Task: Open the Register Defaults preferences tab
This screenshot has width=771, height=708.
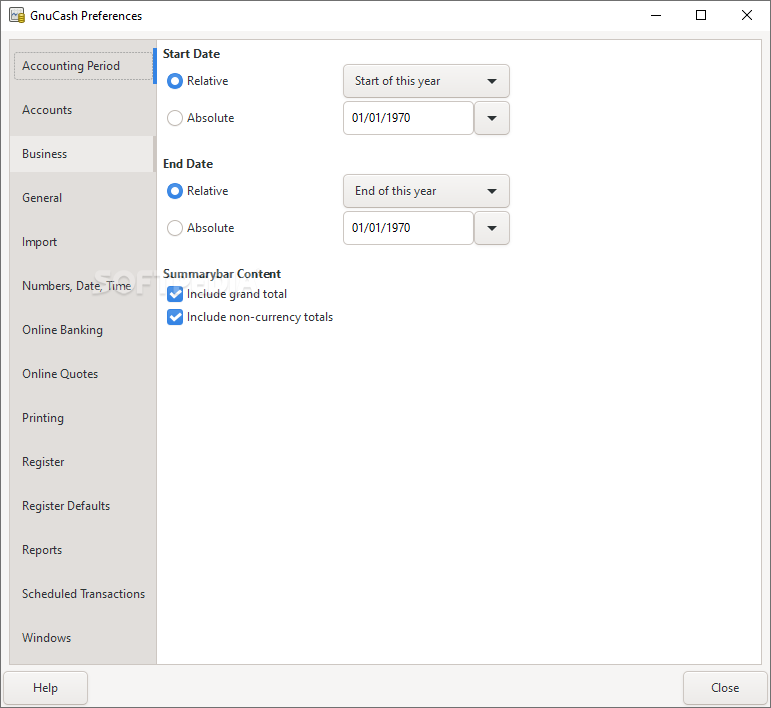Action: click(83, 506)
